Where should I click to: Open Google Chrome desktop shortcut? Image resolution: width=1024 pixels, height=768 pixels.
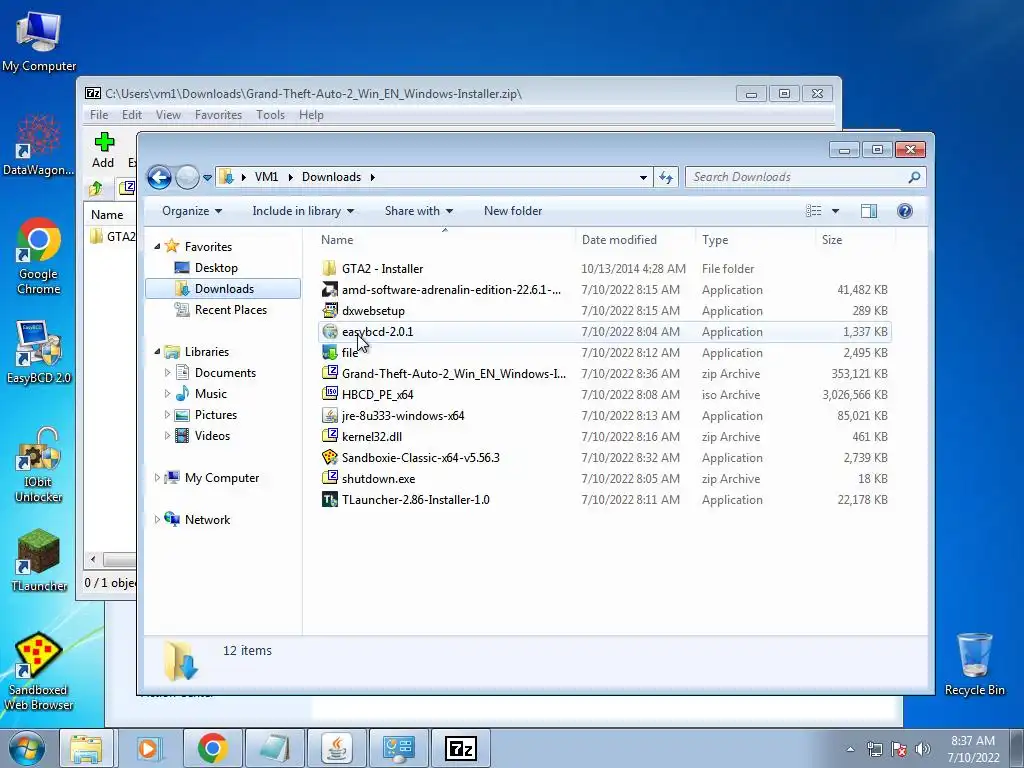pos(39,256)
